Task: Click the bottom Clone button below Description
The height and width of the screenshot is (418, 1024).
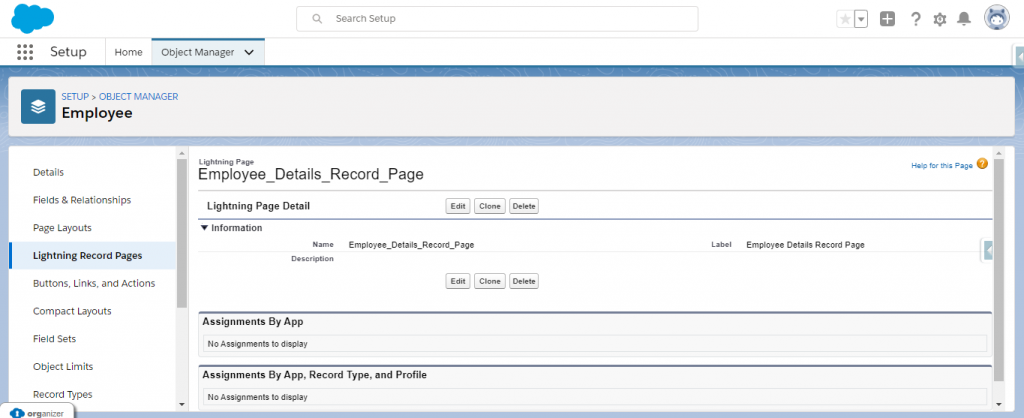Action: point(490,281)
